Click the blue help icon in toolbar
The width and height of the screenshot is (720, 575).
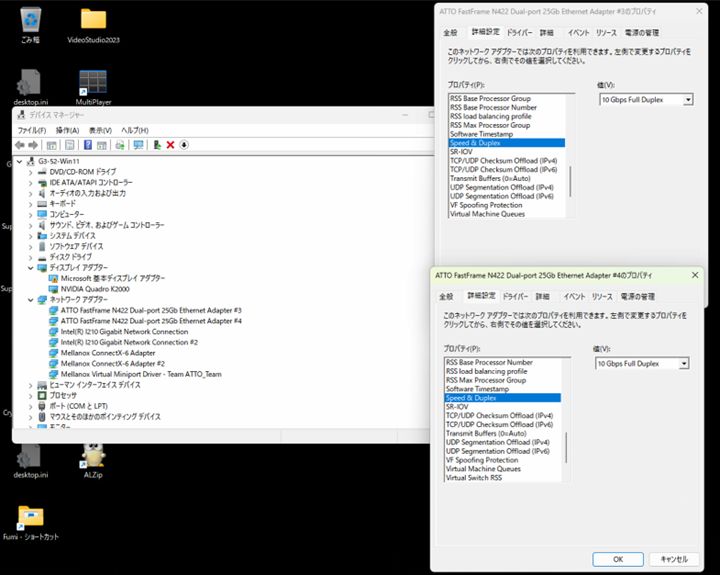(87, 145)
